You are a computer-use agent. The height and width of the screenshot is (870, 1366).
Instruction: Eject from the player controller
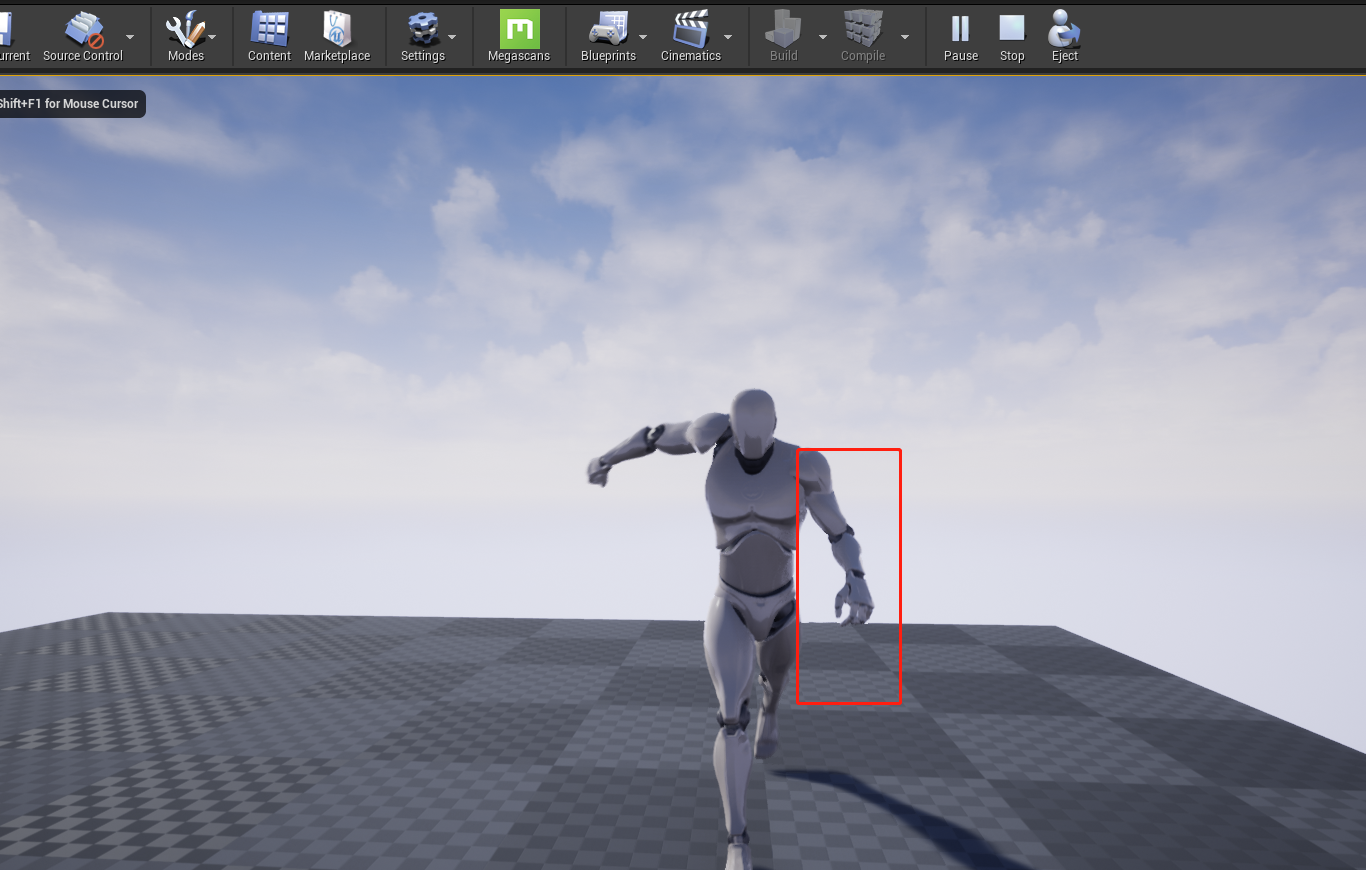pyautogui.click(x=1064, y=36)
